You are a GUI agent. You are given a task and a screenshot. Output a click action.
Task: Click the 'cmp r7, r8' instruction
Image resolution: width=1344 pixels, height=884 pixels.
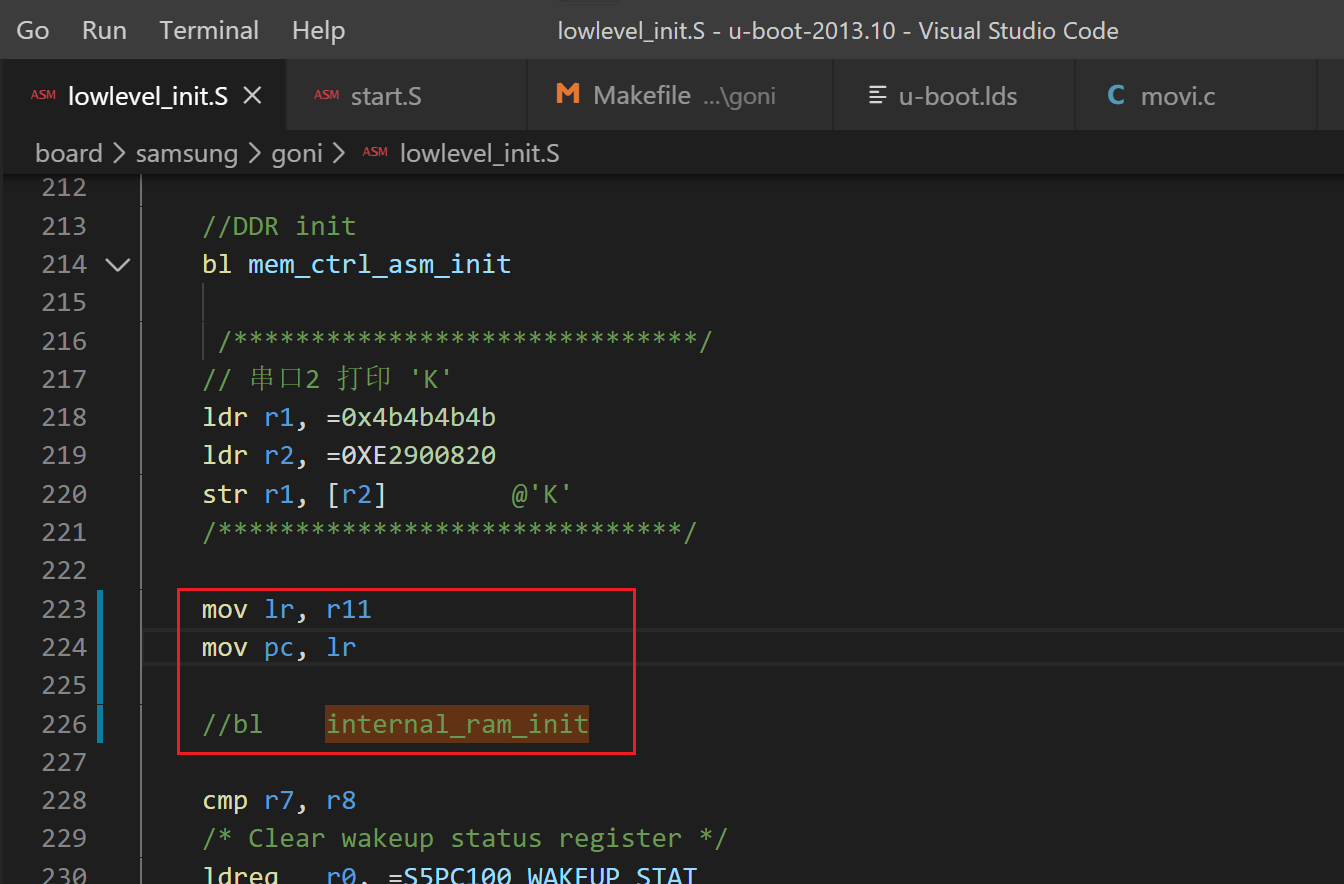click(279, 800)
